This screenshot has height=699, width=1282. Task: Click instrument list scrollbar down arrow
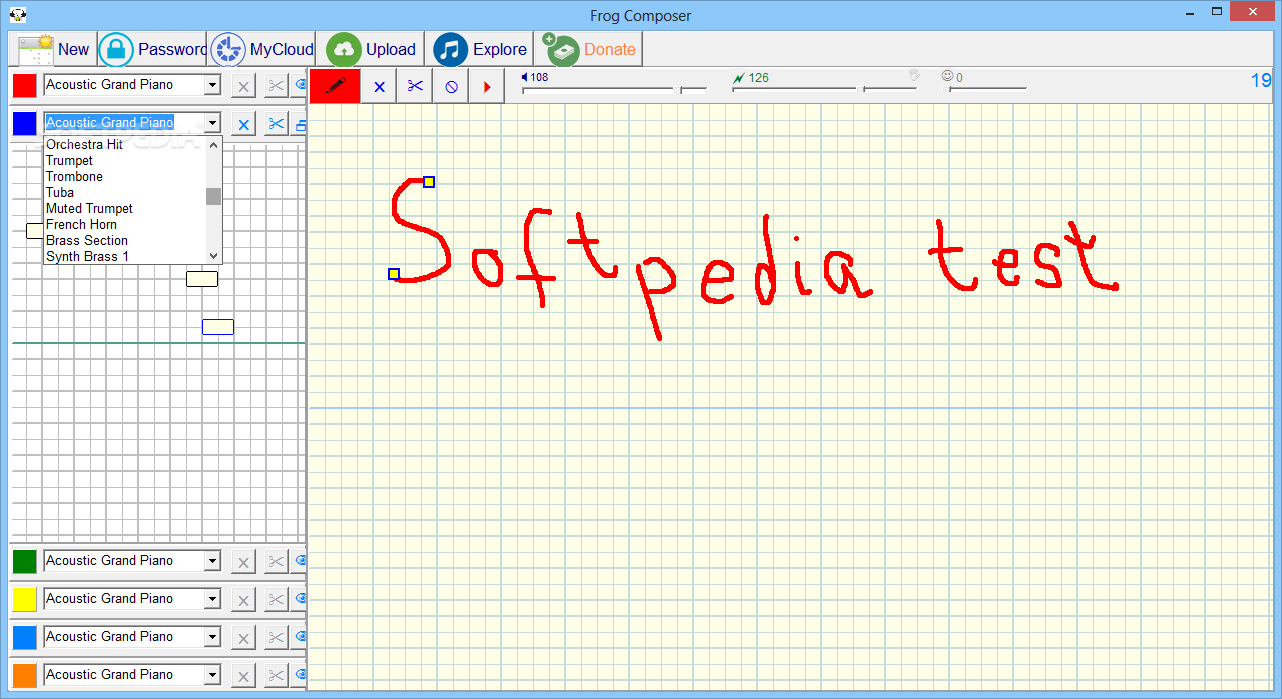coord(213,256)
